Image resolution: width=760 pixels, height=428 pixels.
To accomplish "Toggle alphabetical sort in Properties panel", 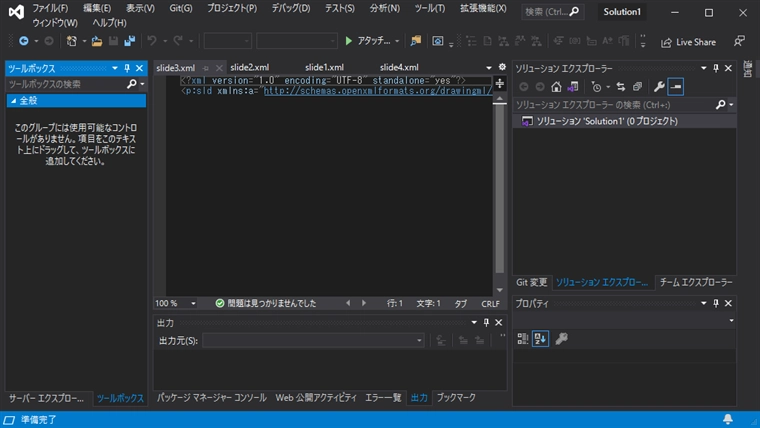I will [x=540, y=339].
